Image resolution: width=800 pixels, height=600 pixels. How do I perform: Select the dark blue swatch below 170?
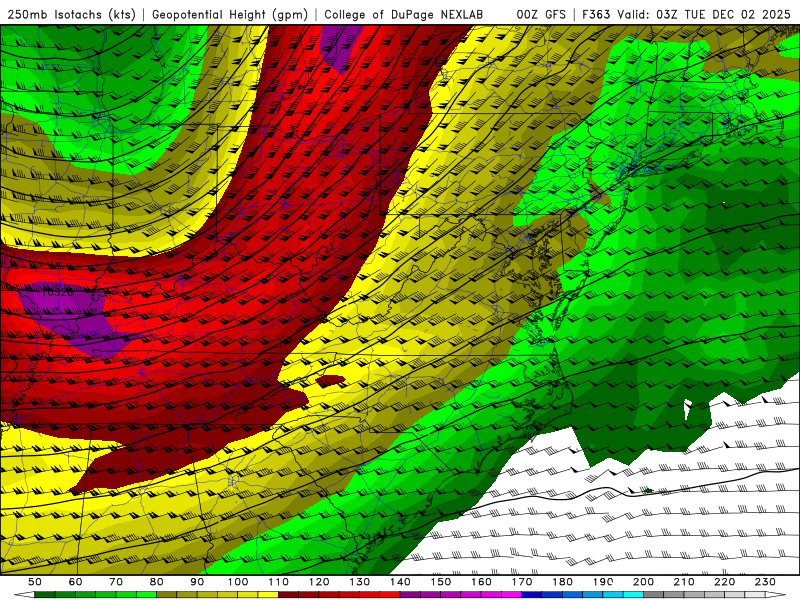532,595
